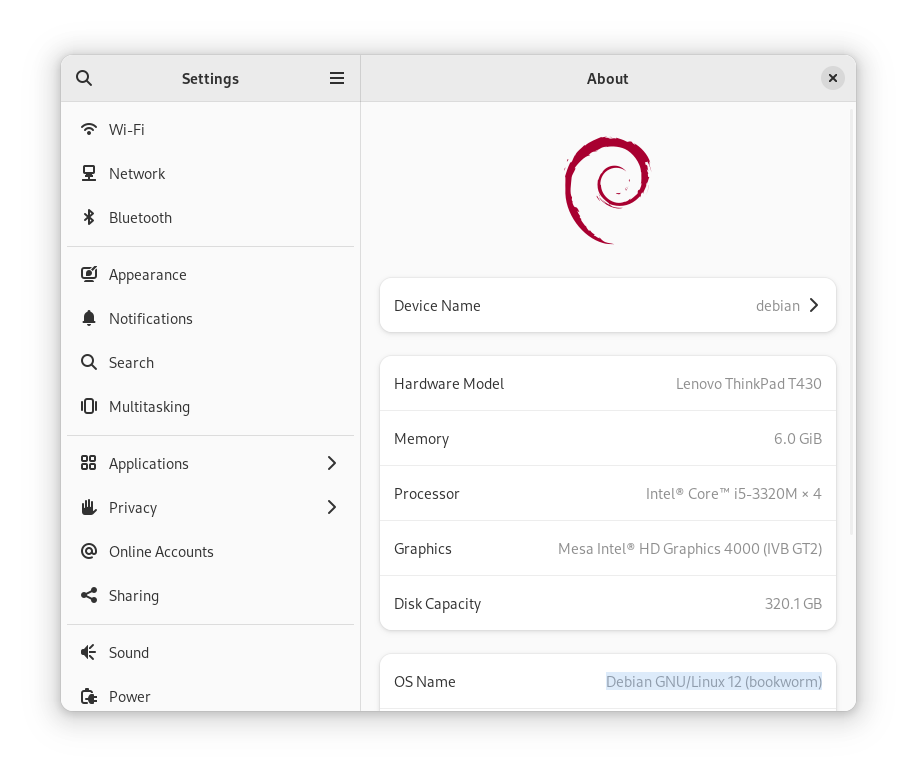Click the Debian swirl logo
Screen dimensions: 917x778
[608, 190]
